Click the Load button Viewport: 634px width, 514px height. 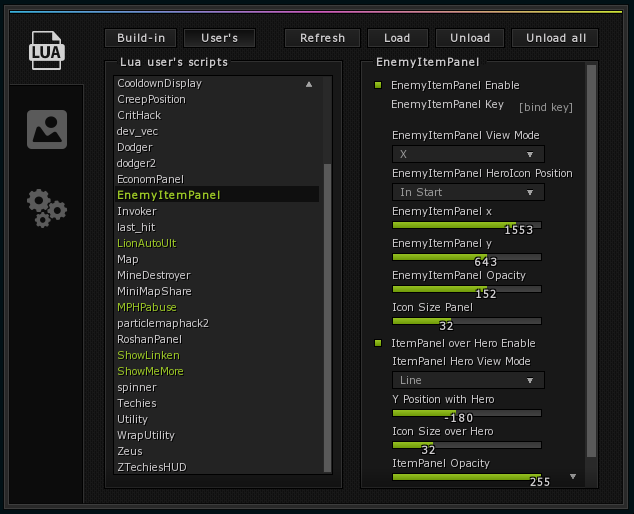(x=397, y=38)
